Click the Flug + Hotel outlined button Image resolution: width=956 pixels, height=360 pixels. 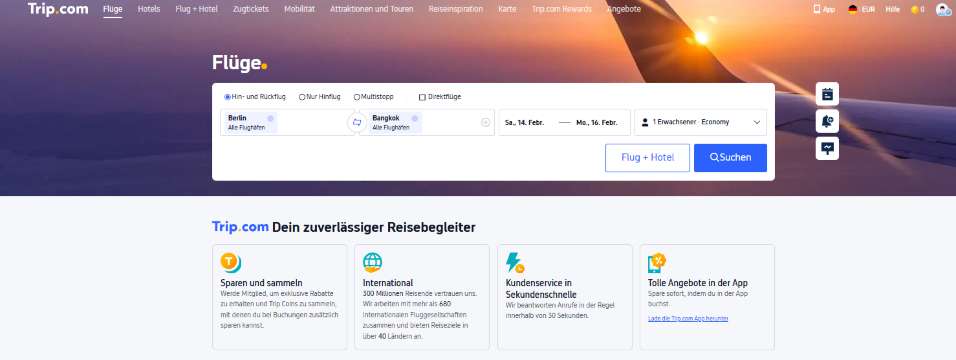[647, 157]
